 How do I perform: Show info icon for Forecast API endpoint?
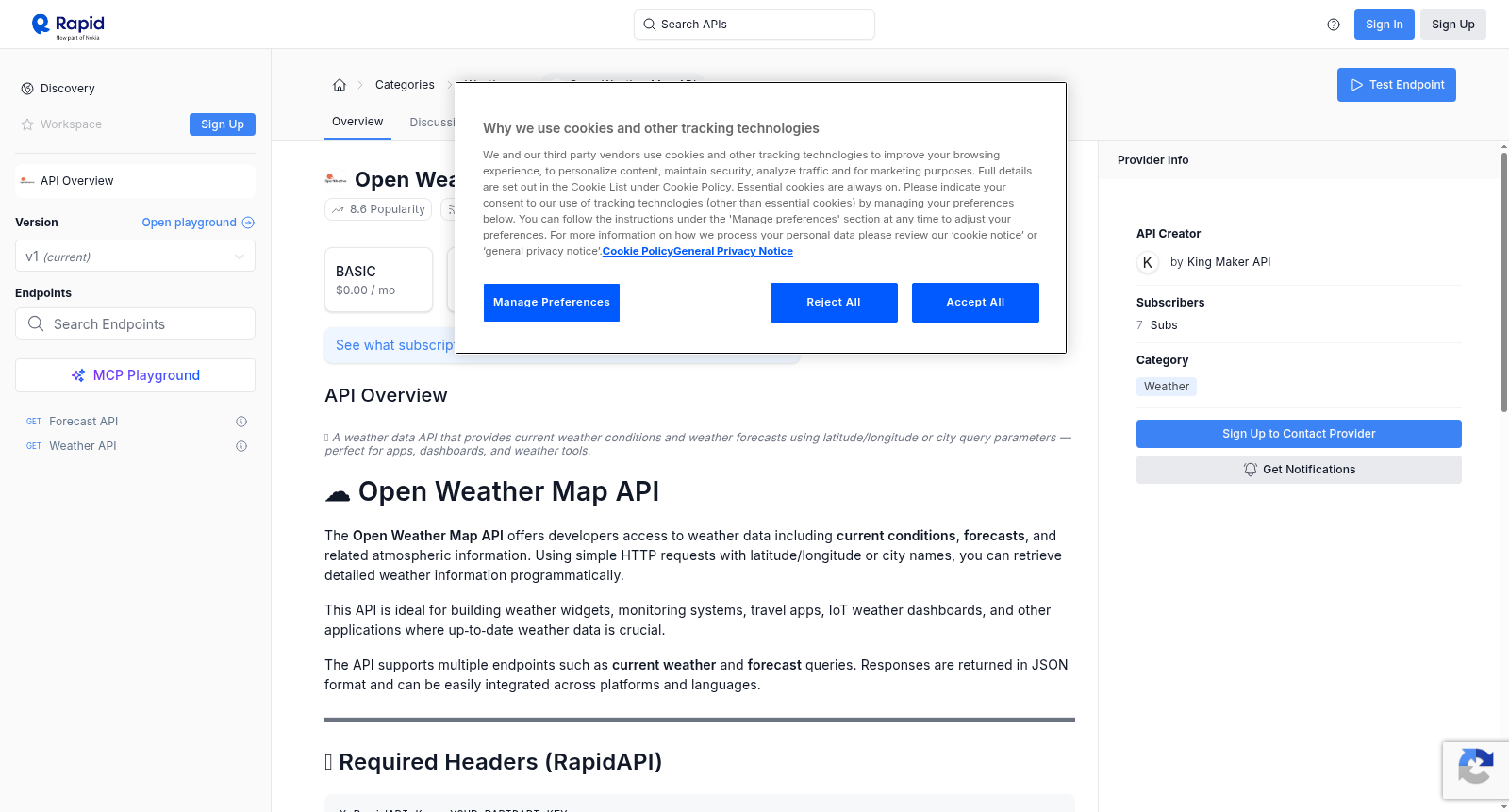coord(241,422)
